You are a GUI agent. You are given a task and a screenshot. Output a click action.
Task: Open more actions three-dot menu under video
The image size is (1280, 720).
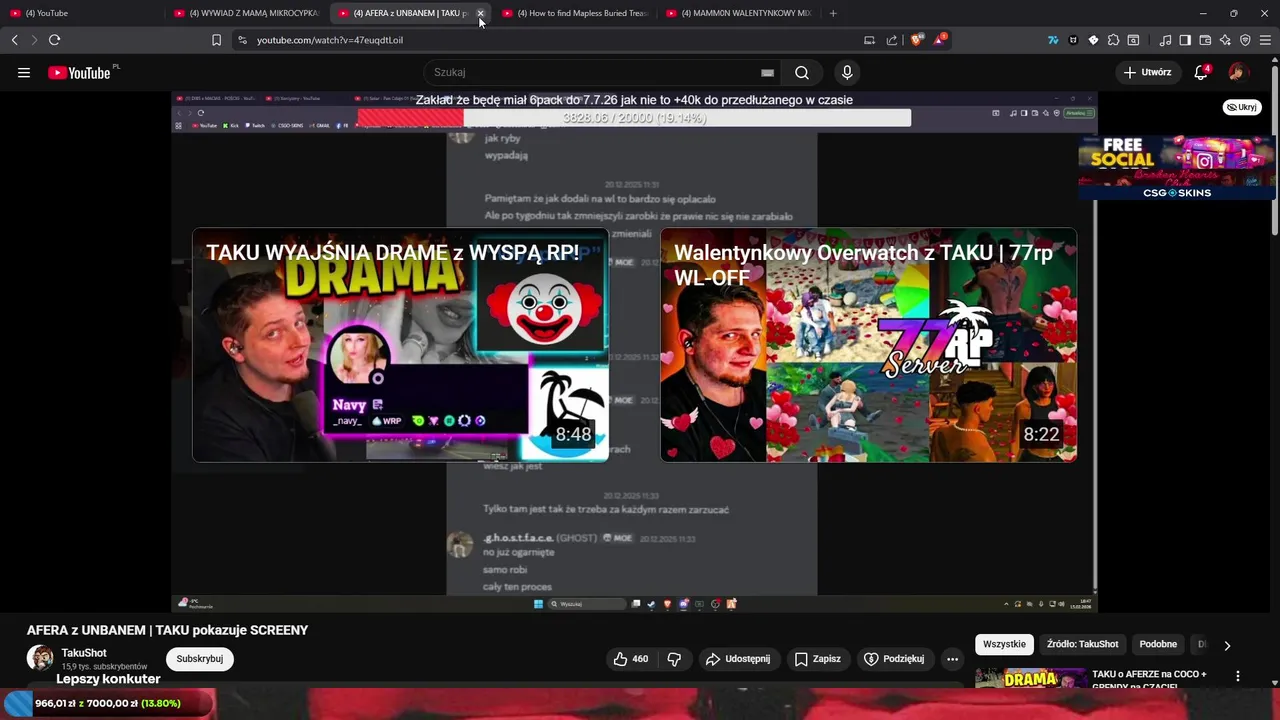coord(952,659)
